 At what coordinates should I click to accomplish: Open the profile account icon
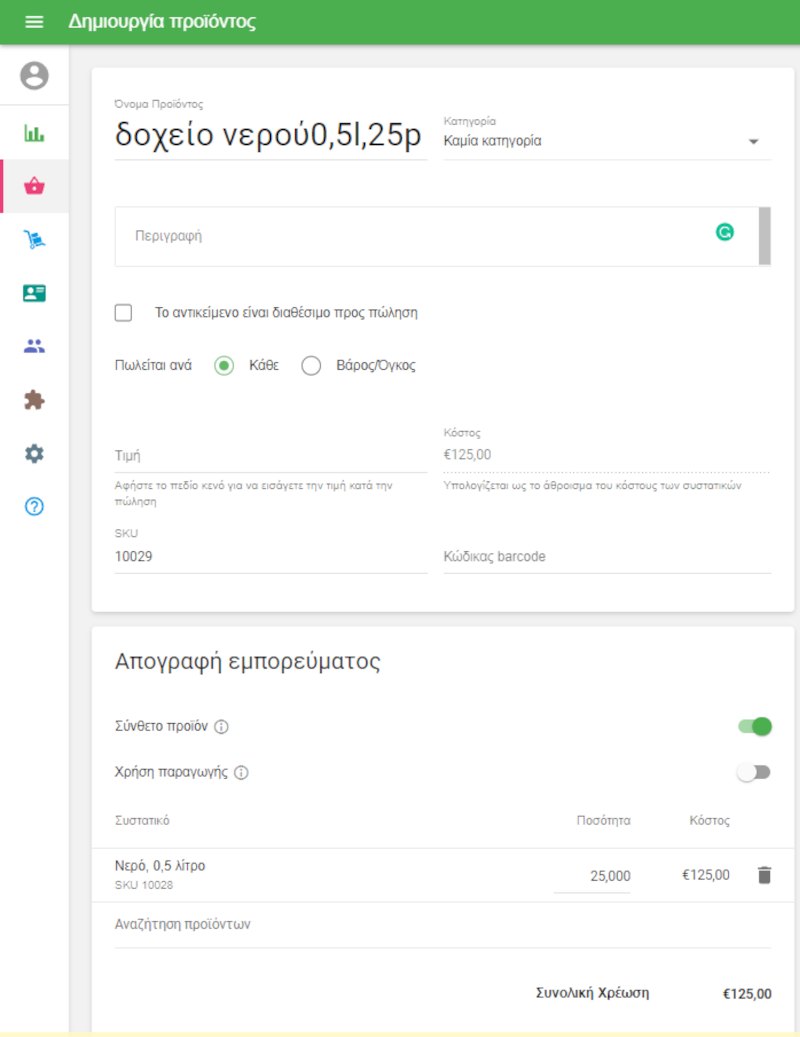33,73
